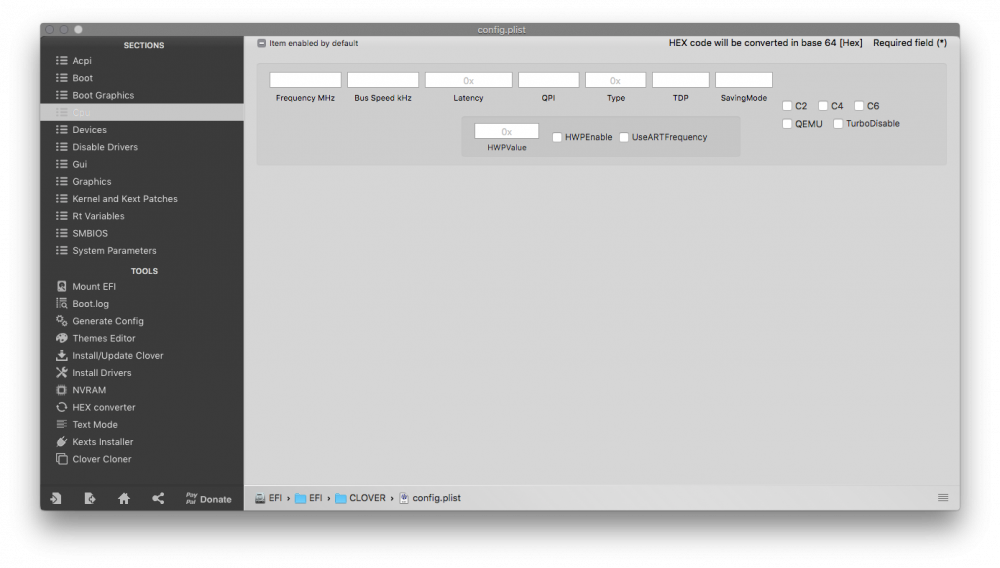Select the highlighted Cpu section

click(x=142, y=112)
